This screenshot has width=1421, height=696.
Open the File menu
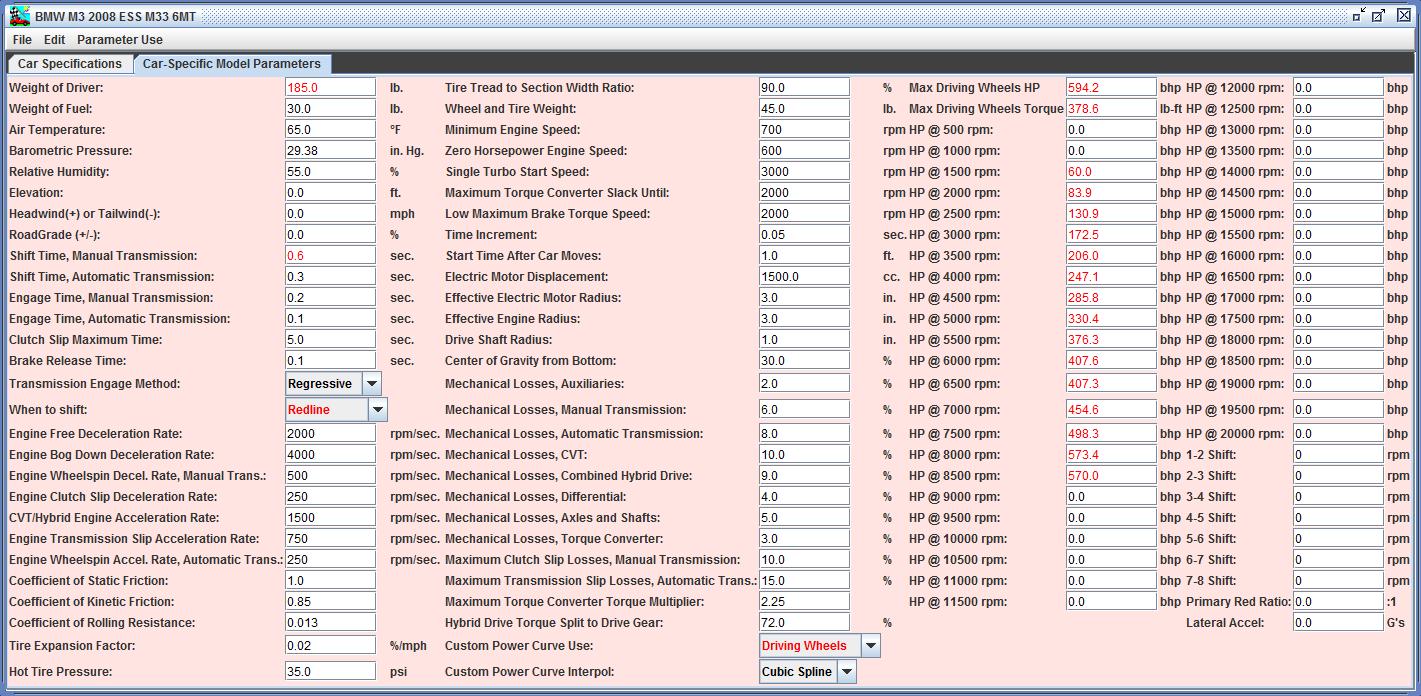click(22, 40)
